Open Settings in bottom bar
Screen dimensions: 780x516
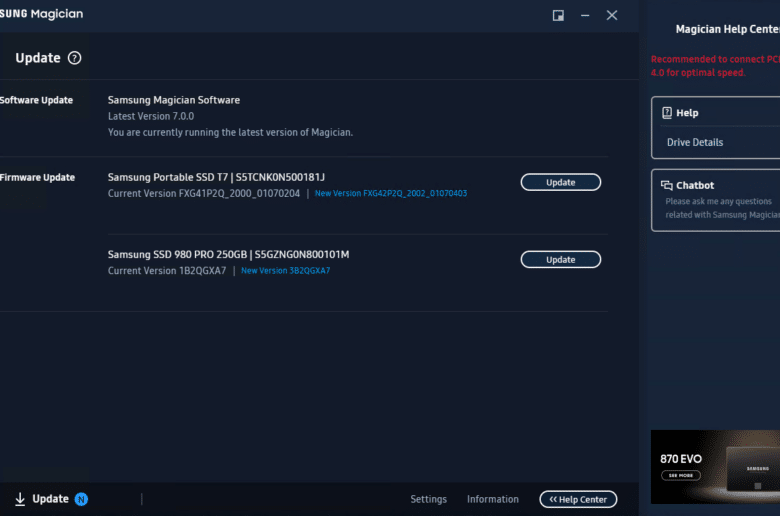click(428, 499)
